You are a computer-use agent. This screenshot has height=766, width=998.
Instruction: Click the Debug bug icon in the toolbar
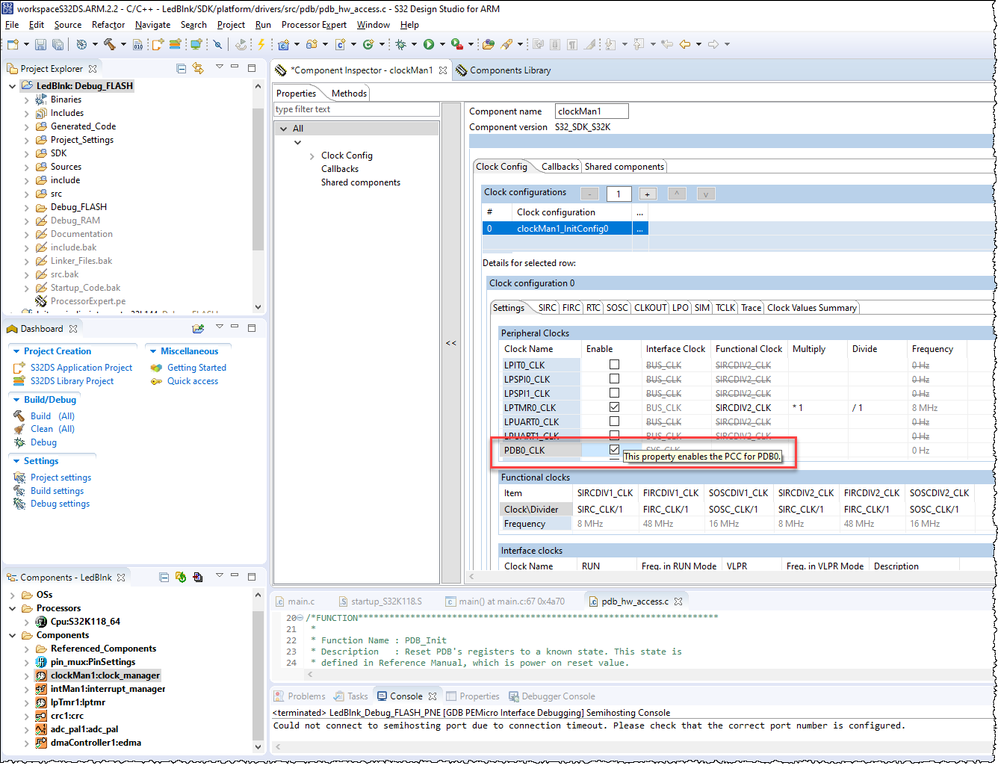401,44
